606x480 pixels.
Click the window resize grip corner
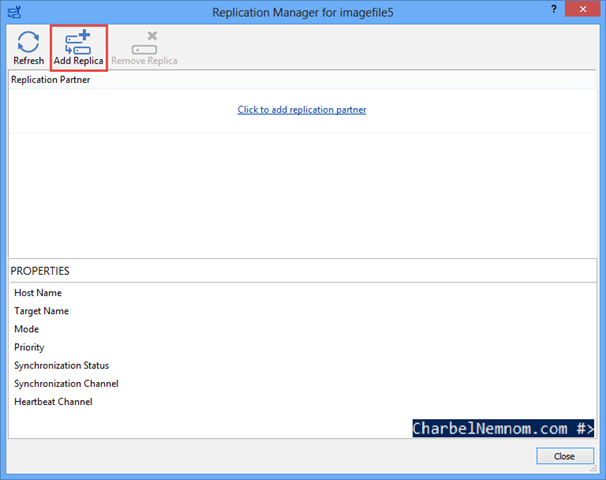click(594, 469)
